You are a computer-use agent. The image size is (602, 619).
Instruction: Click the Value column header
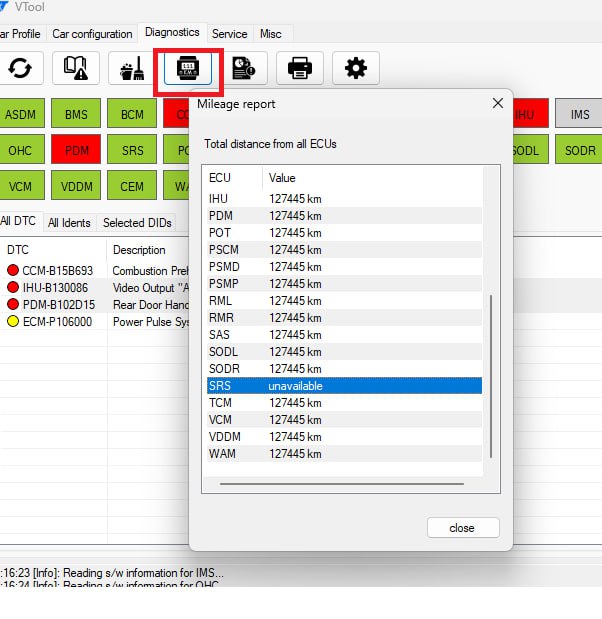(283, 178)
